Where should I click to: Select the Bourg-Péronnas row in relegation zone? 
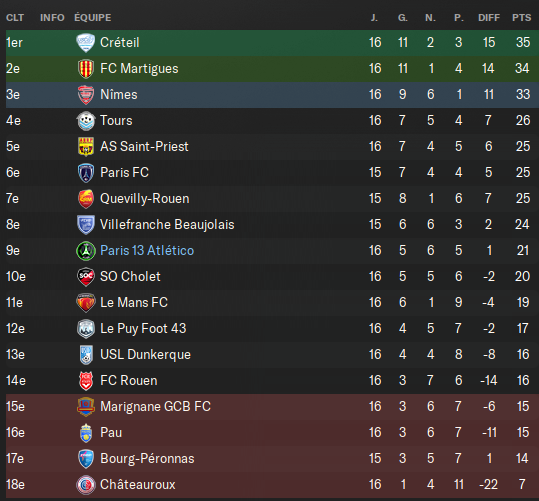click(x=272, y=459)
